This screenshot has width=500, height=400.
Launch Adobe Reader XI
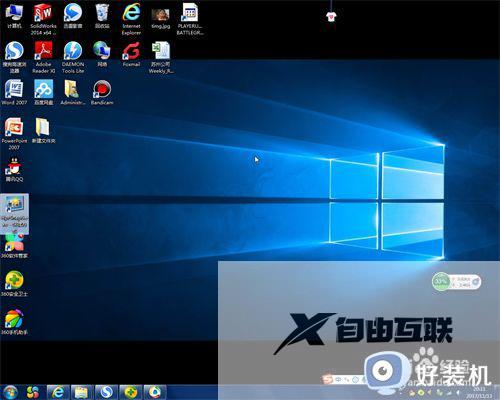(43, 57)
